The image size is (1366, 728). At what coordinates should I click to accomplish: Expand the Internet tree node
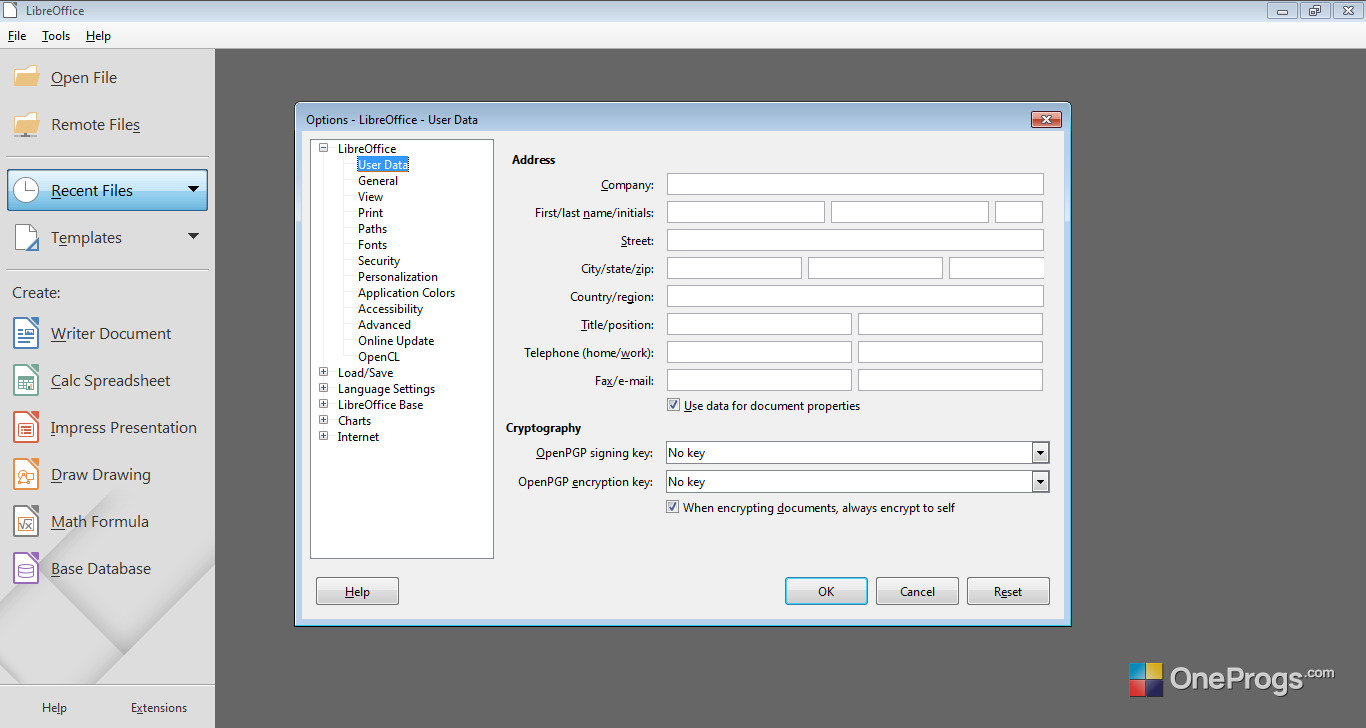[x=323, y=436]
